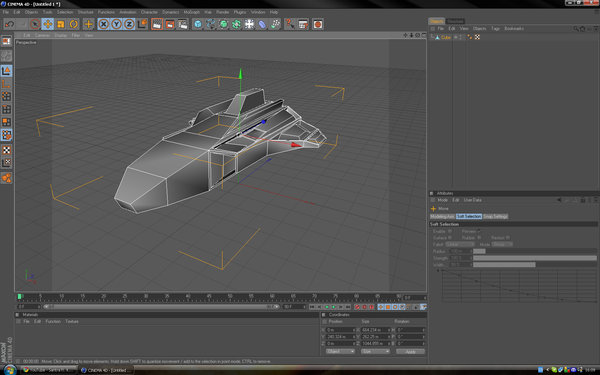Select the Live Selection tool
Screen dimensions: 600x375
[x=35, y=24]
